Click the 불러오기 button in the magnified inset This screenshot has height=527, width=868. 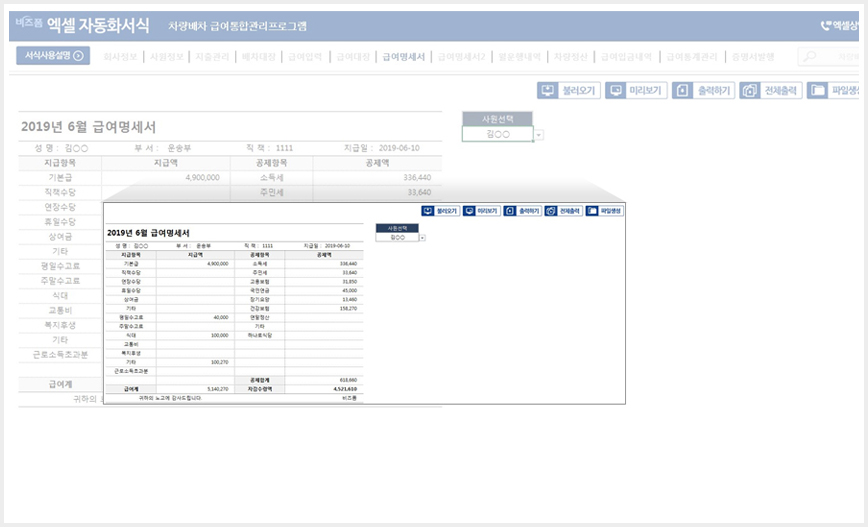pos(441,211)
